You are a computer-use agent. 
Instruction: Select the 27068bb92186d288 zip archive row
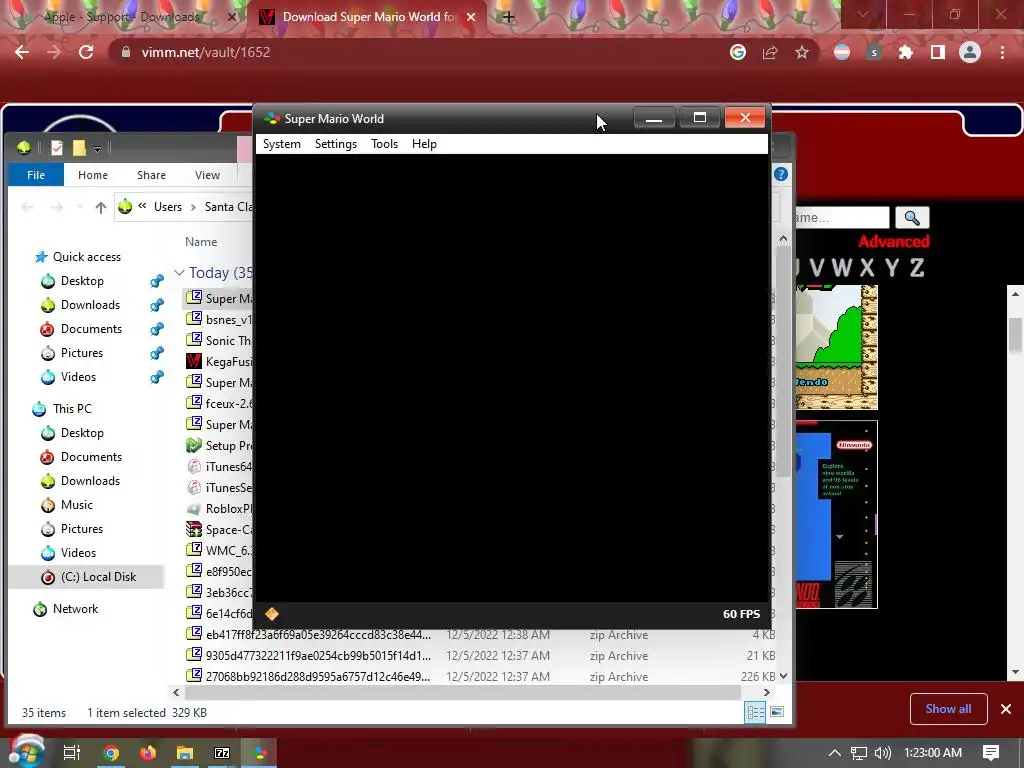(480, 677)
